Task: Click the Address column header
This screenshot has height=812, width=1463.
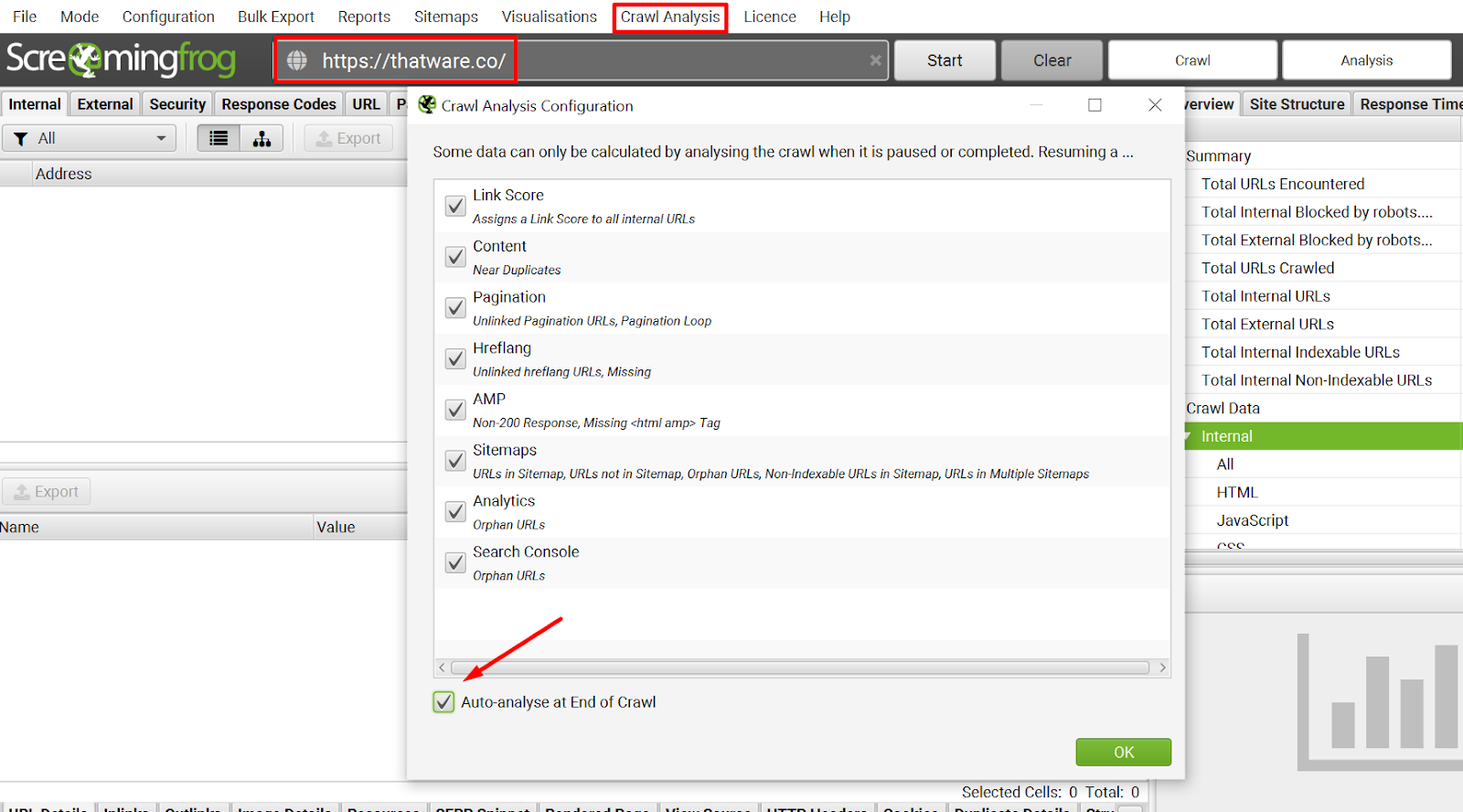Action: (219, 174)
